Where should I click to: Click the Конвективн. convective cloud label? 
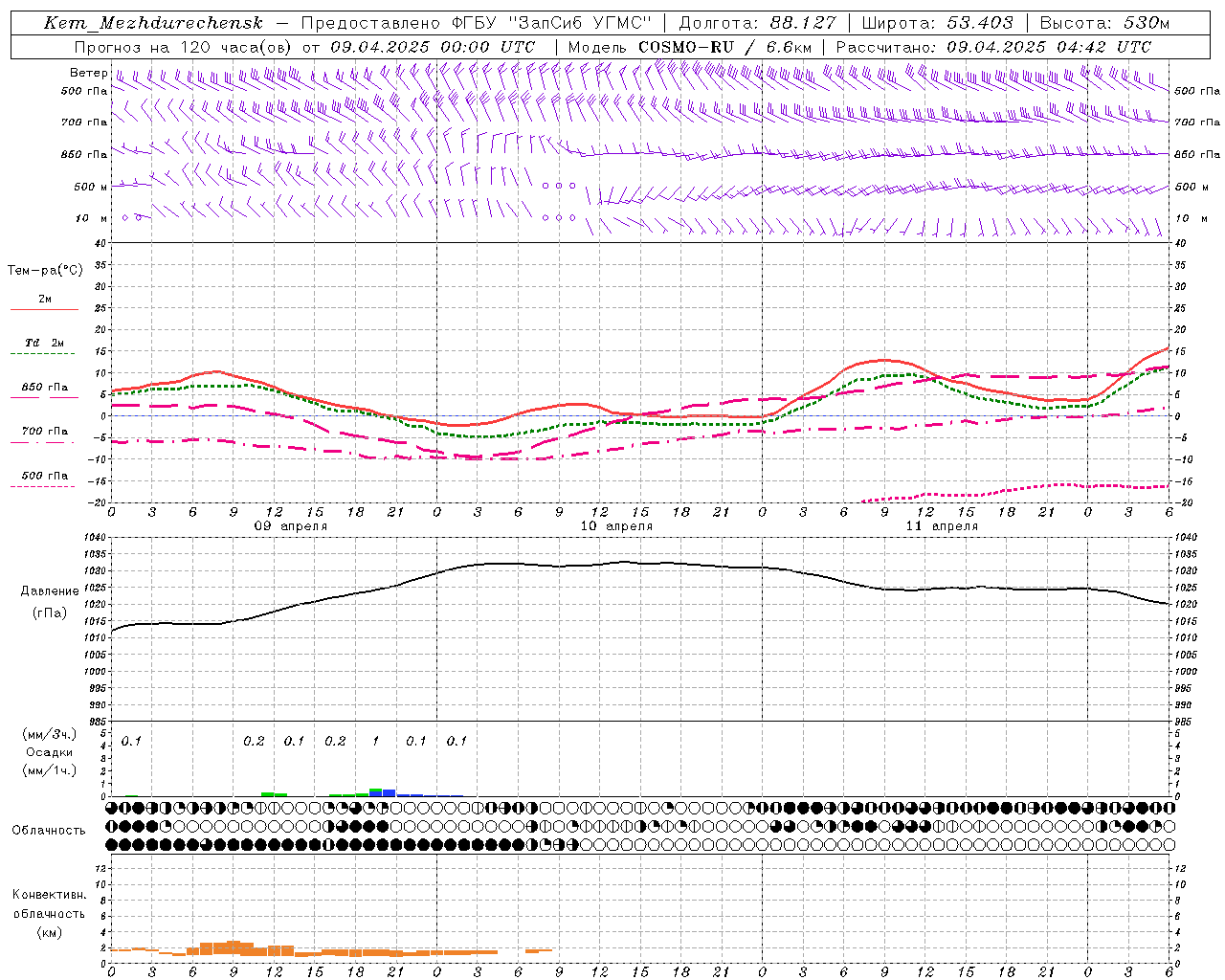49,895
